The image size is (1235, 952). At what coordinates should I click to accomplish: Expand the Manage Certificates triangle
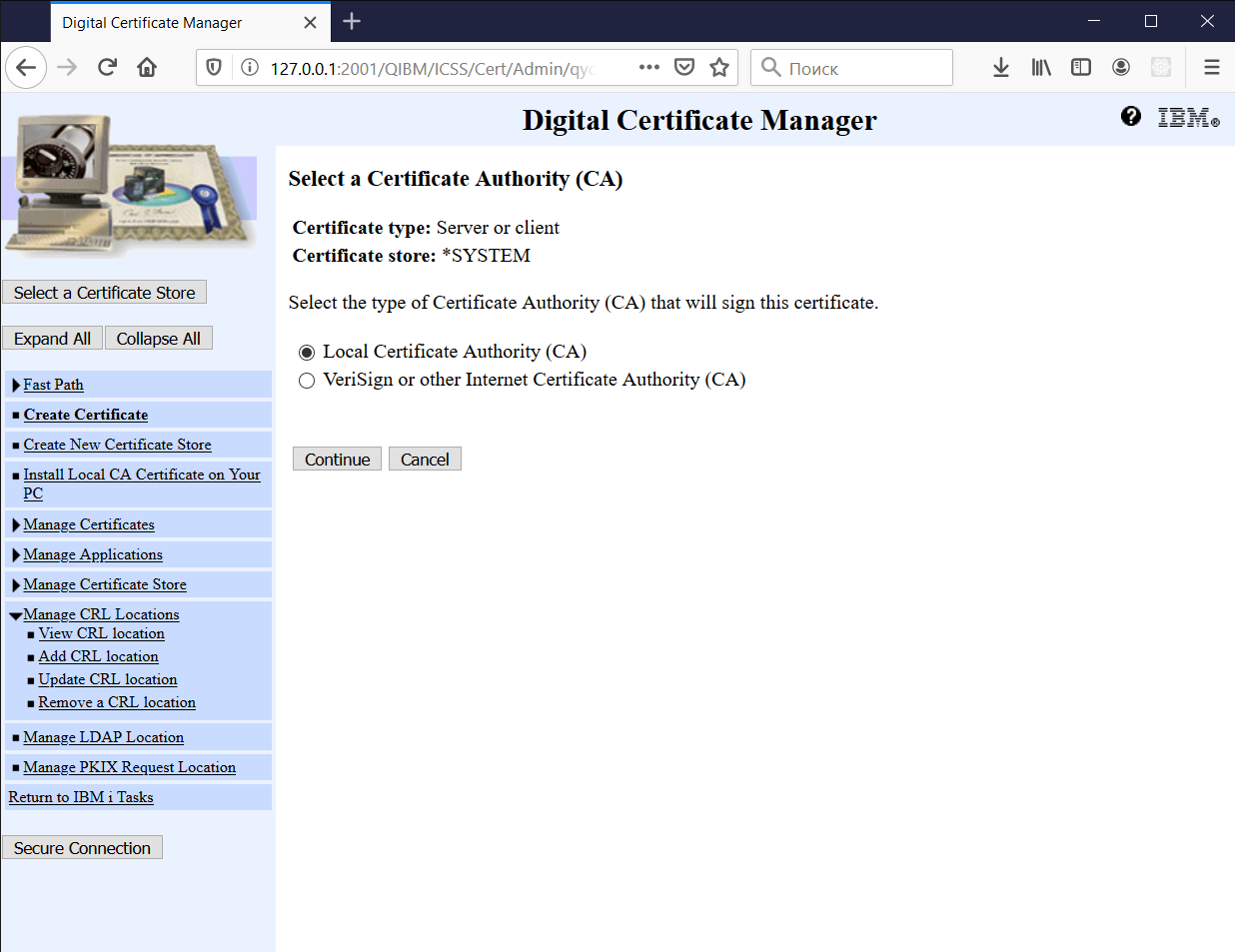16,525
